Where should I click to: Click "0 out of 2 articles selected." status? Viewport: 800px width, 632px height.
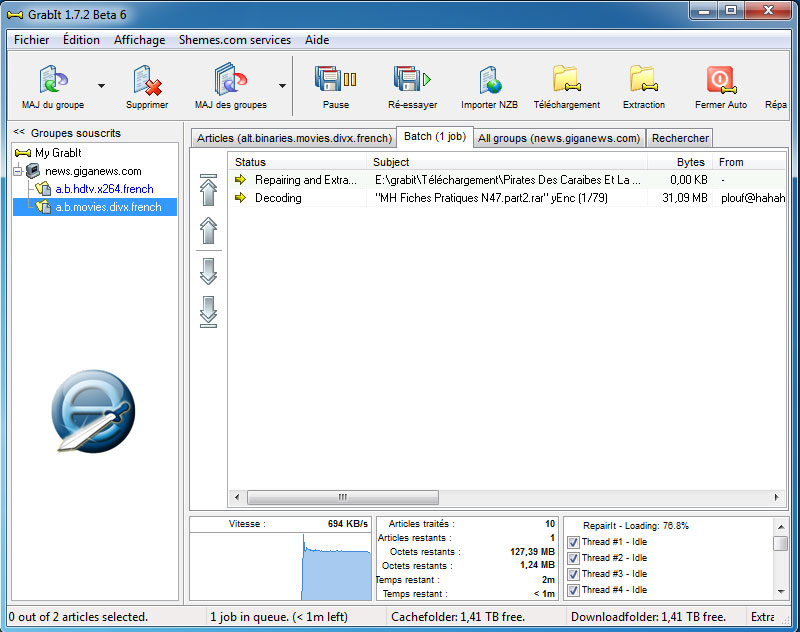[x=78, y=617]
